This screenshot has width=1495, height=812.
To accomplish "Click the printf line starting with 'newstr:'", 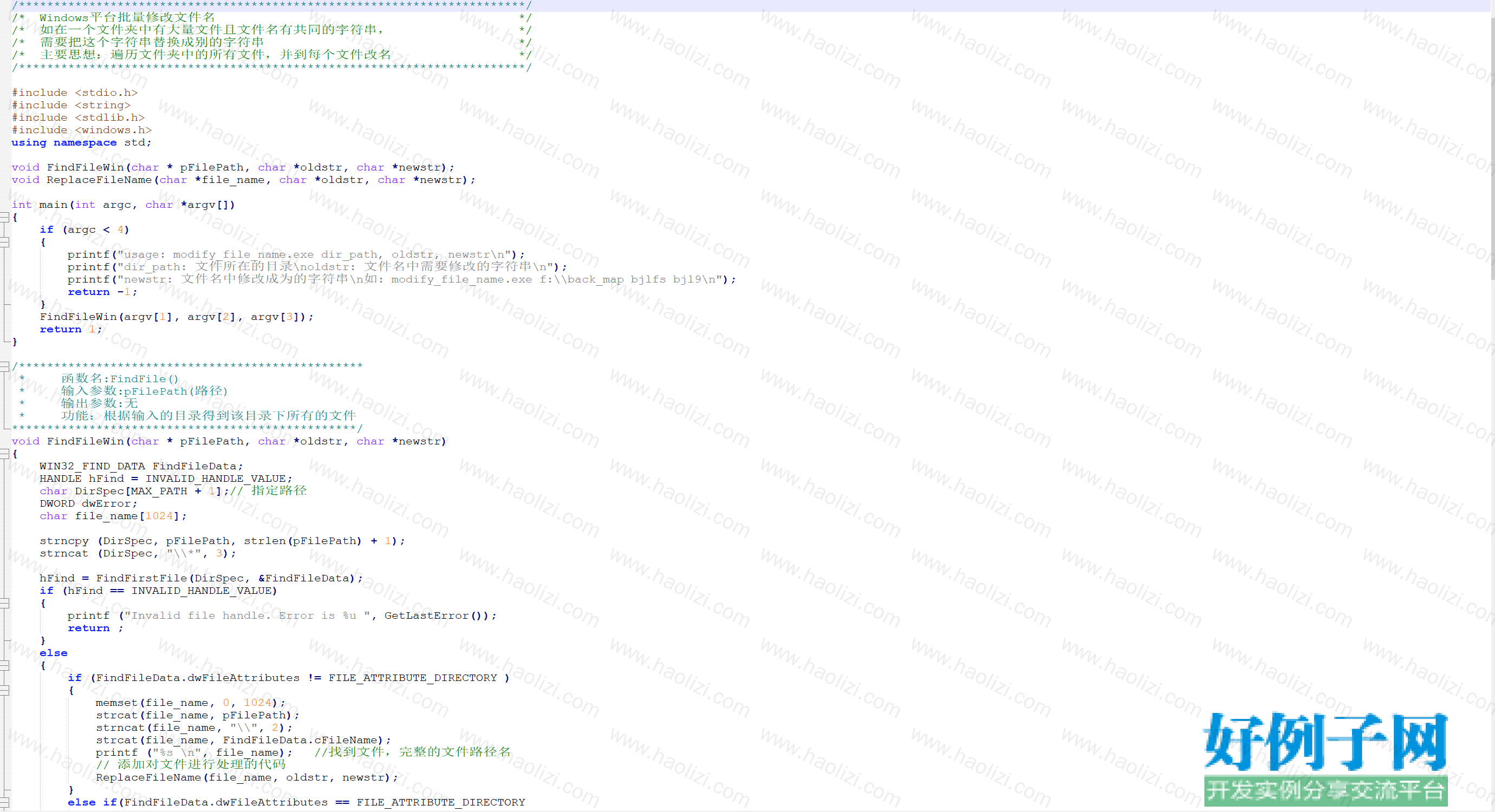I will [x=401, y=279].
